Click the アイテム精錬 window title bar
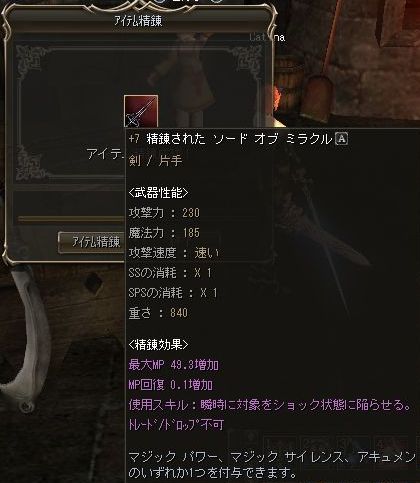This screenshot has width=420, height=483. (x=138, y=21)
